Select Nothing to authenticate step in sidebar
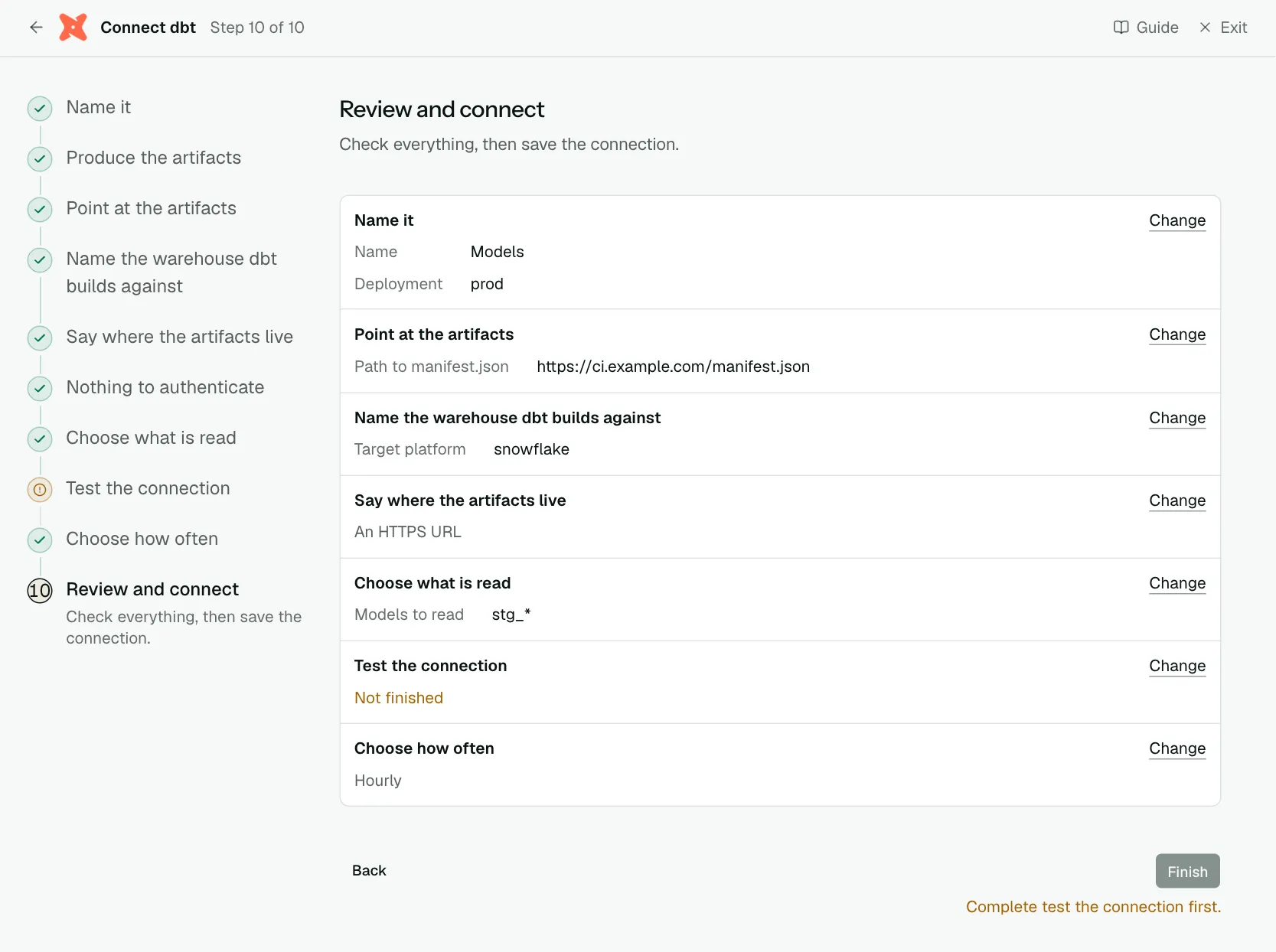 point(165,387)
